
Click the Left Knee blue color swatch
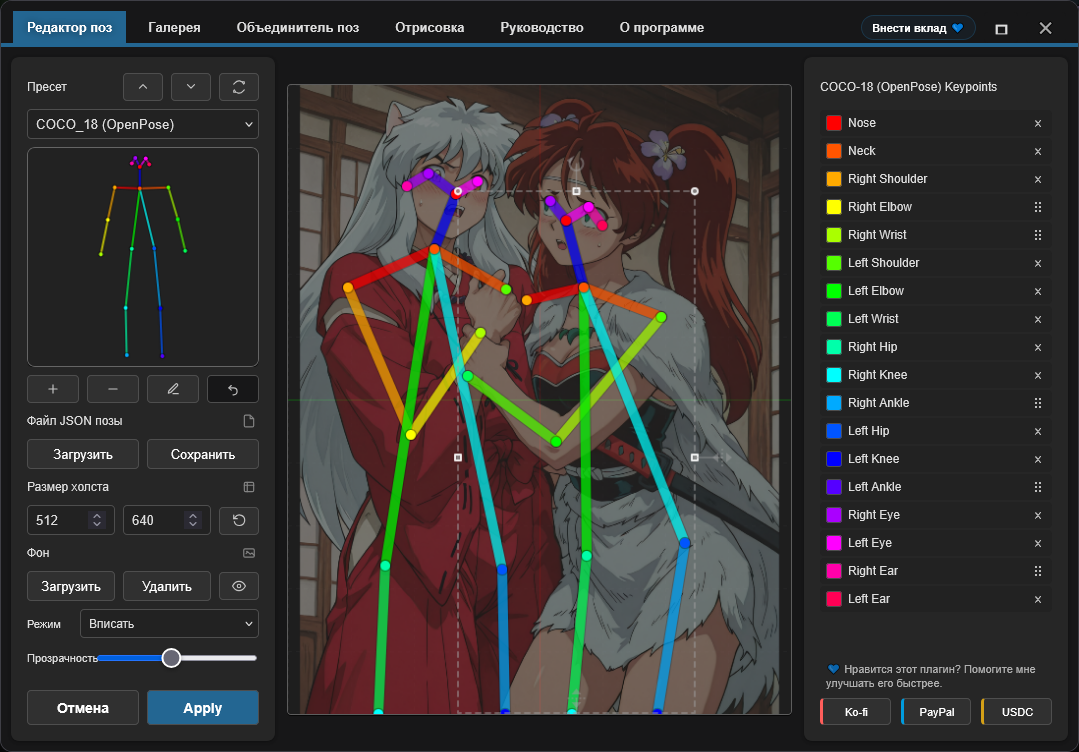click(x=834, y=459)
